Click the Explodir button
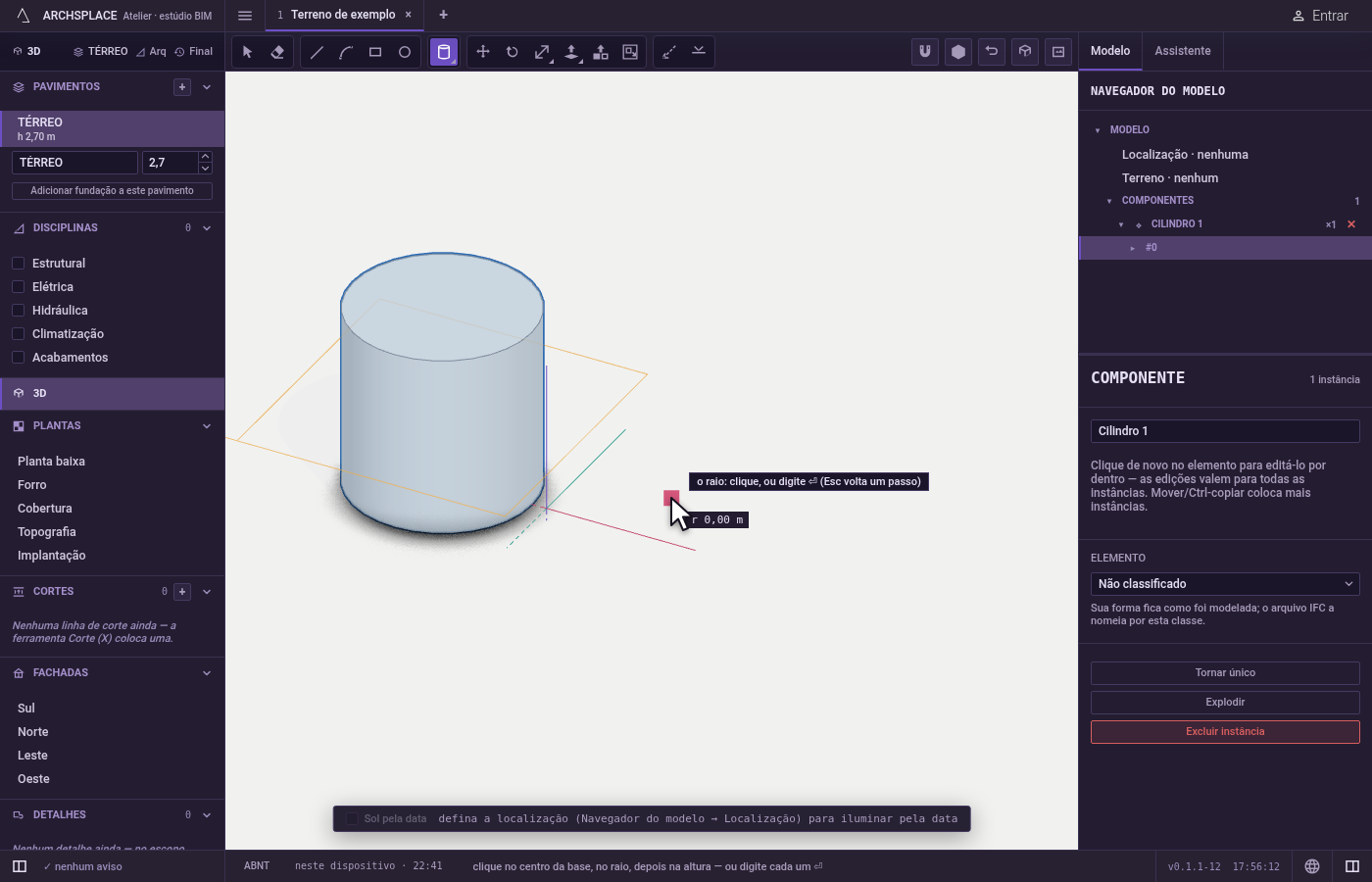1372x882 pixels. 1225,703
